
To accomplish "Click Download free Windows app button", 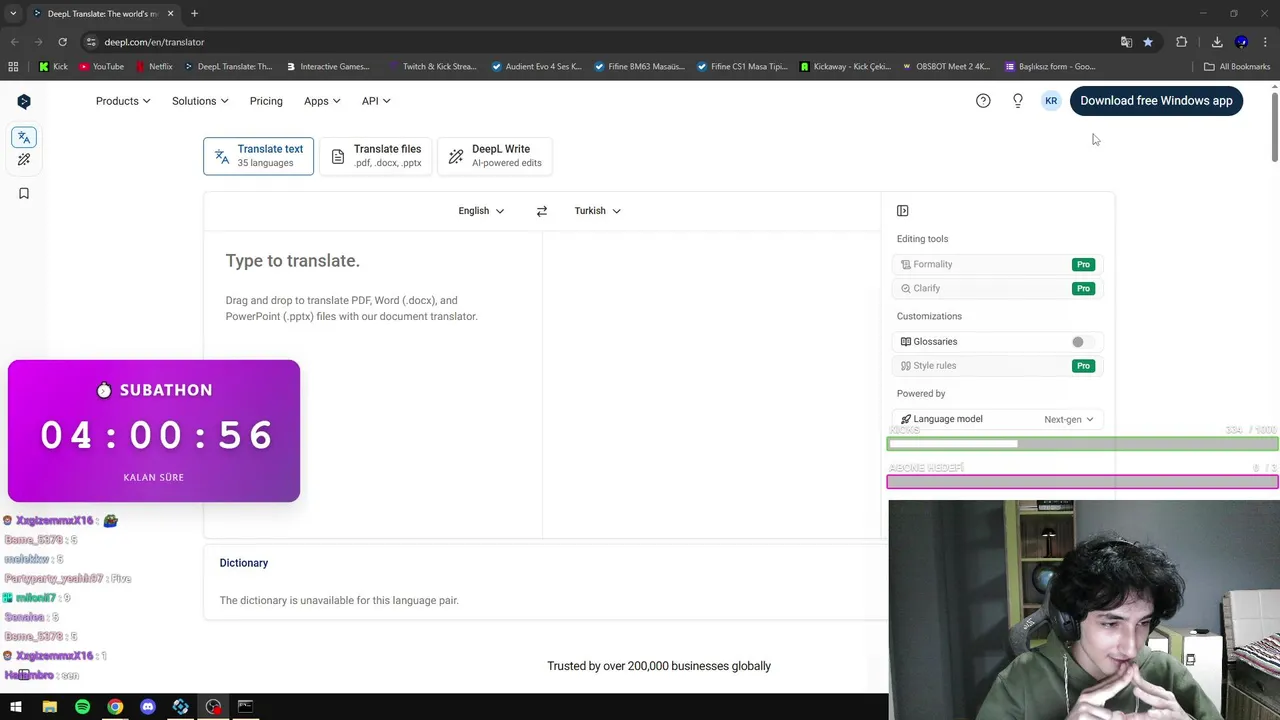I will (1156, 101).
